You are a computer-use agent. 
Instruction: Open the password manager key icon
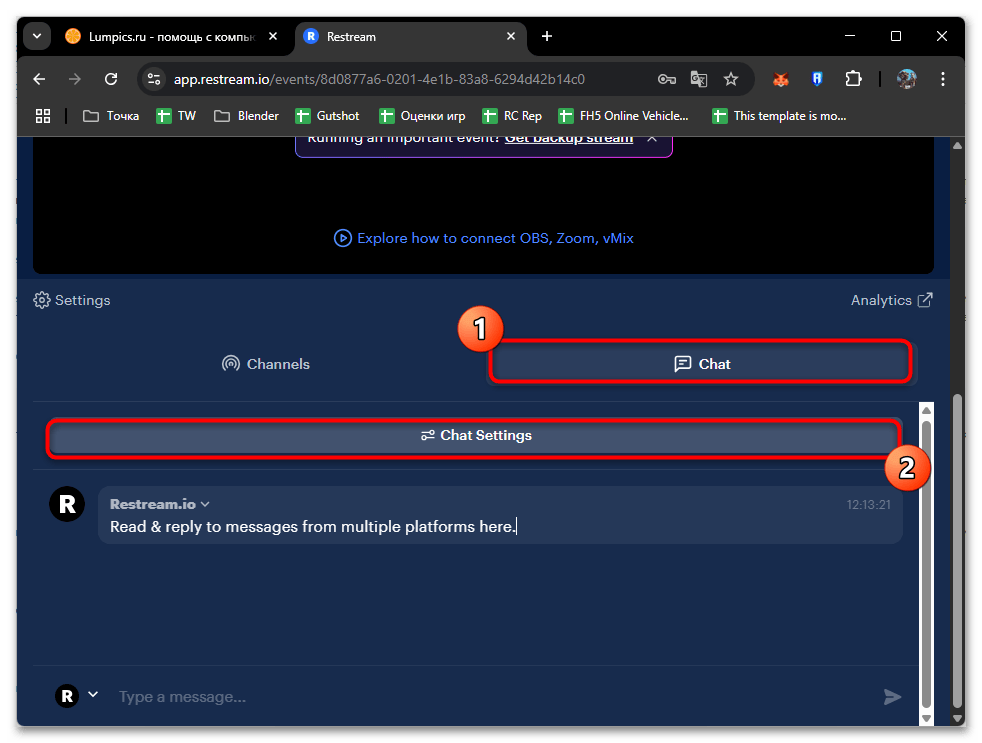(666, 79)
